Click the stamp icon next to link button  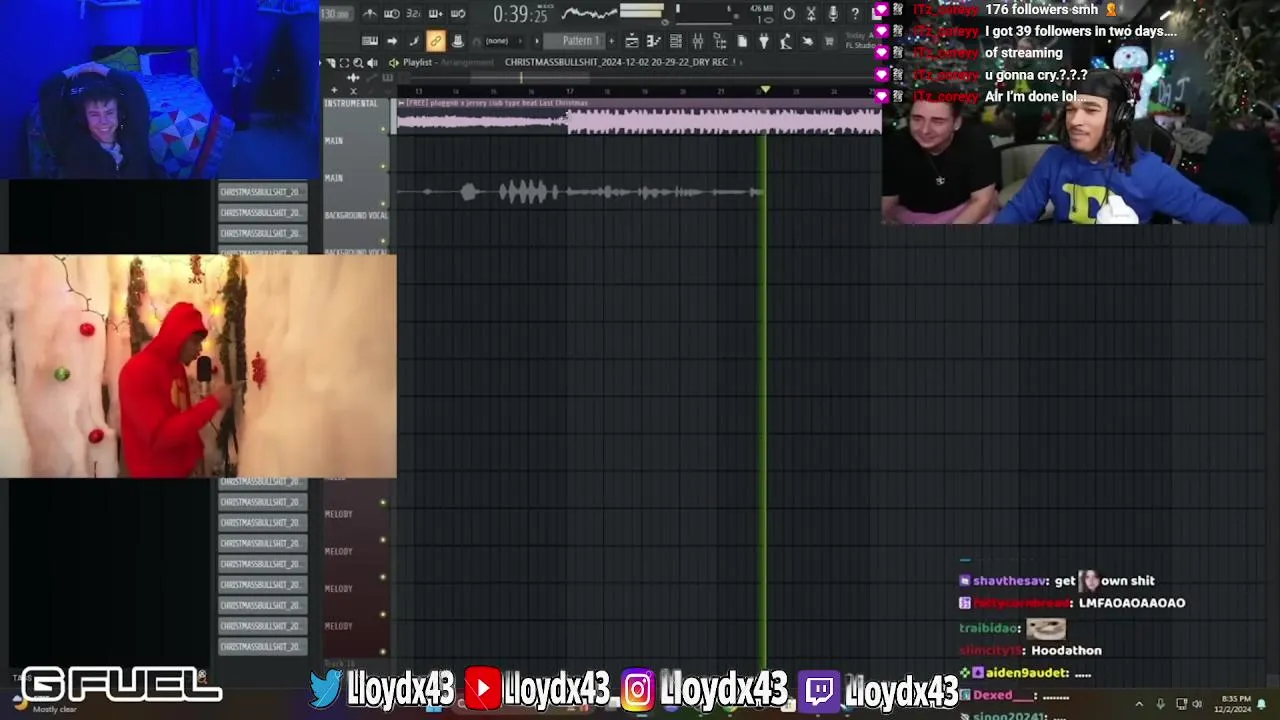tap(458, 41)
